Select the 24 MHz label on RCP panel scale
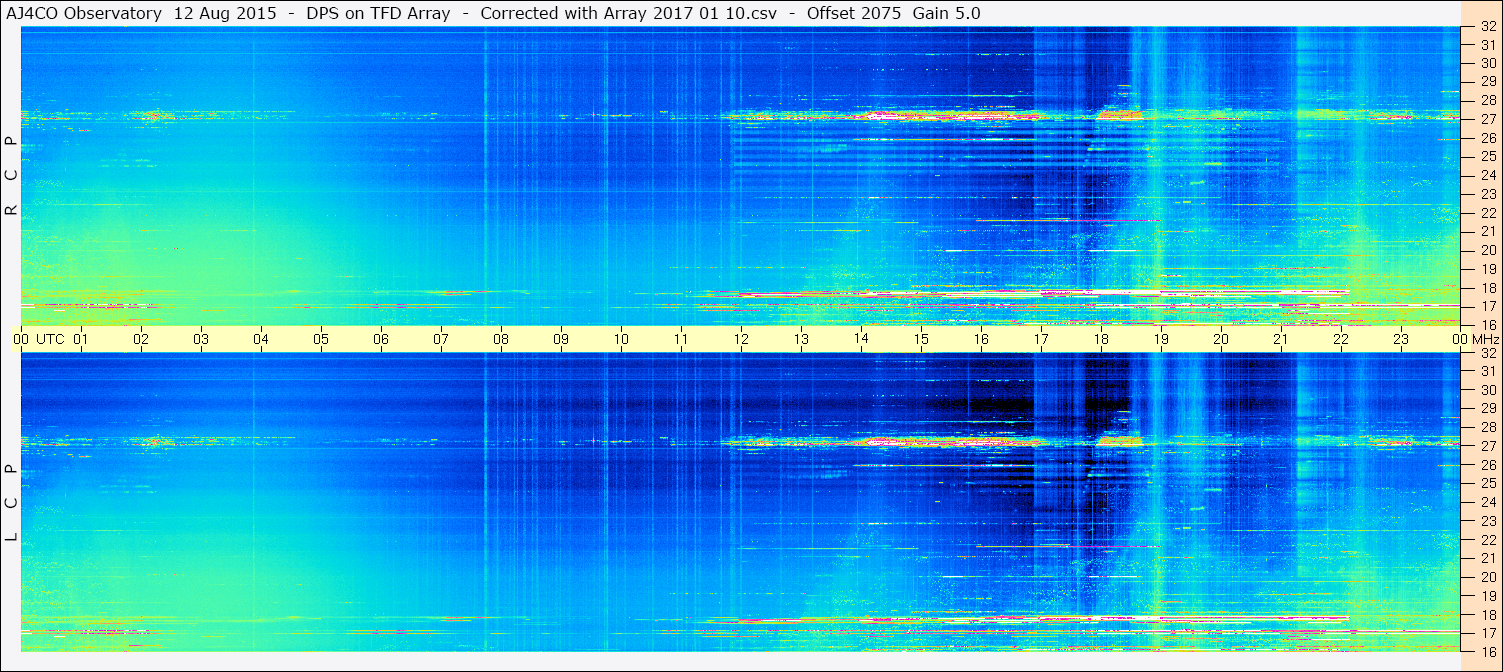 click(x=1488, y=175)
